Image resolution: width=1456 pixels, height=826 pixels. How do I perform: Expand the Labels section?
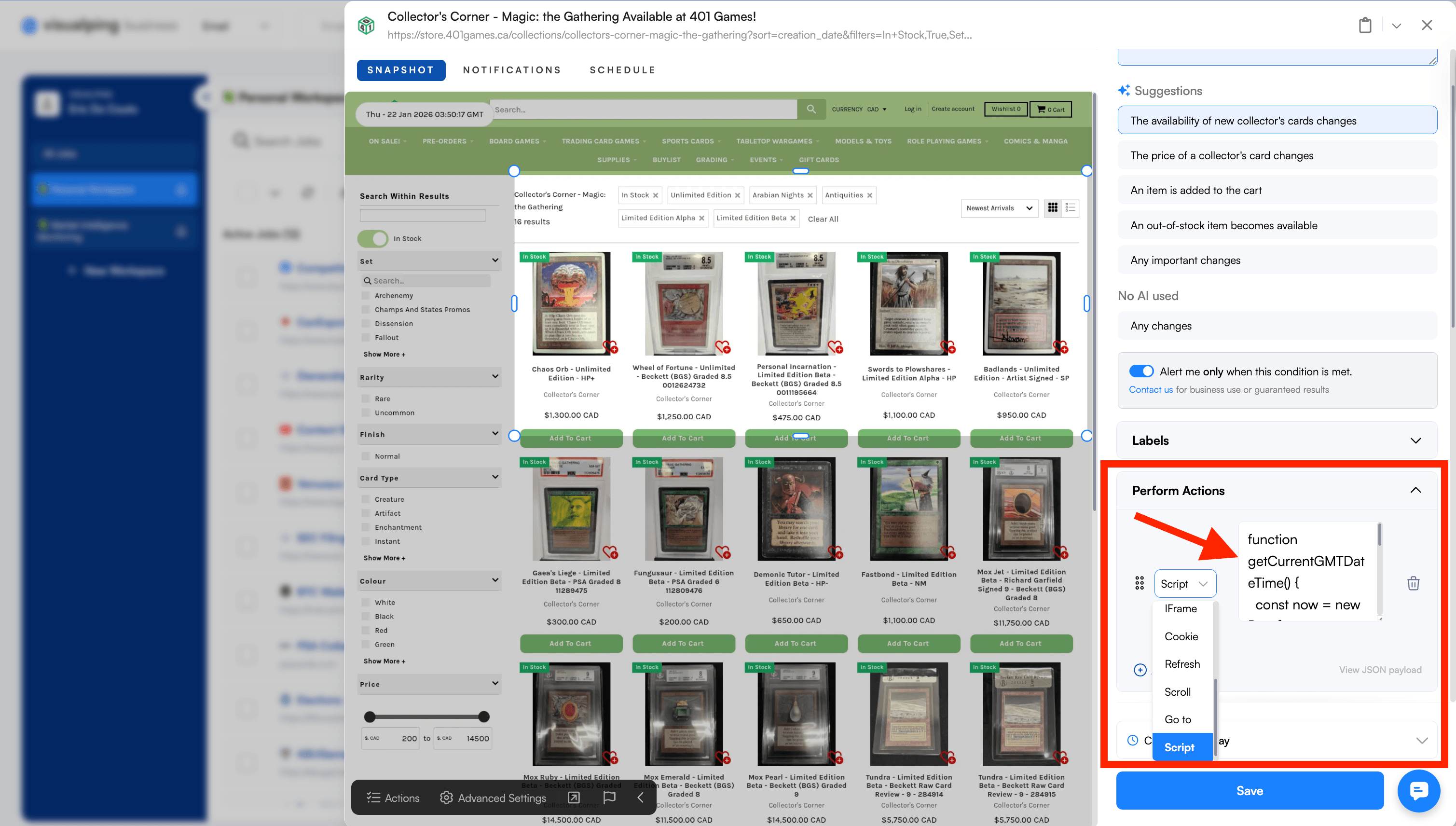[1416, 440]
